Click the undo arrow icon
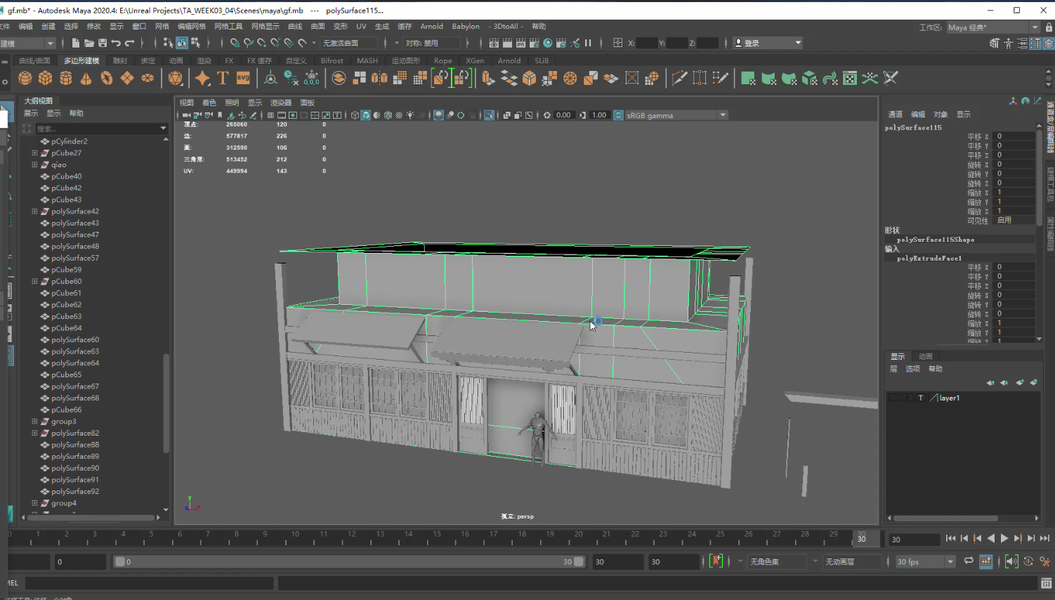 (x=116, y=43)
